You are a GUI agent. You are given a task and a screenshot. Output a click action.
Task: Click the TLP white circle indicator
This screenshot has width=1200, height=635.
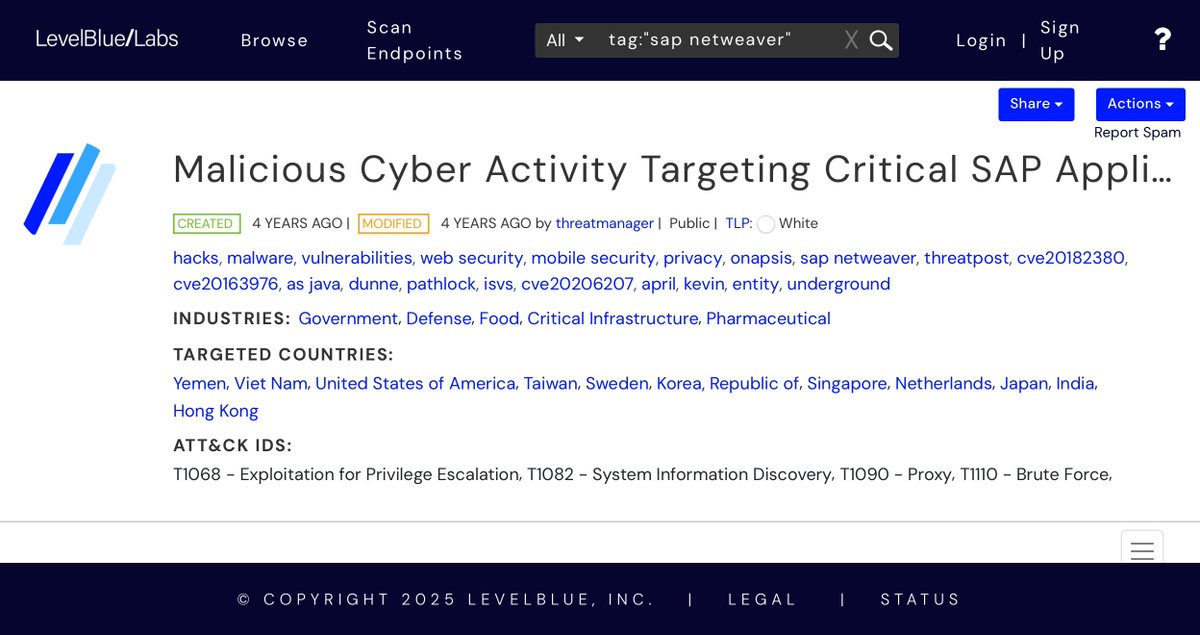[x=766, y=224]
